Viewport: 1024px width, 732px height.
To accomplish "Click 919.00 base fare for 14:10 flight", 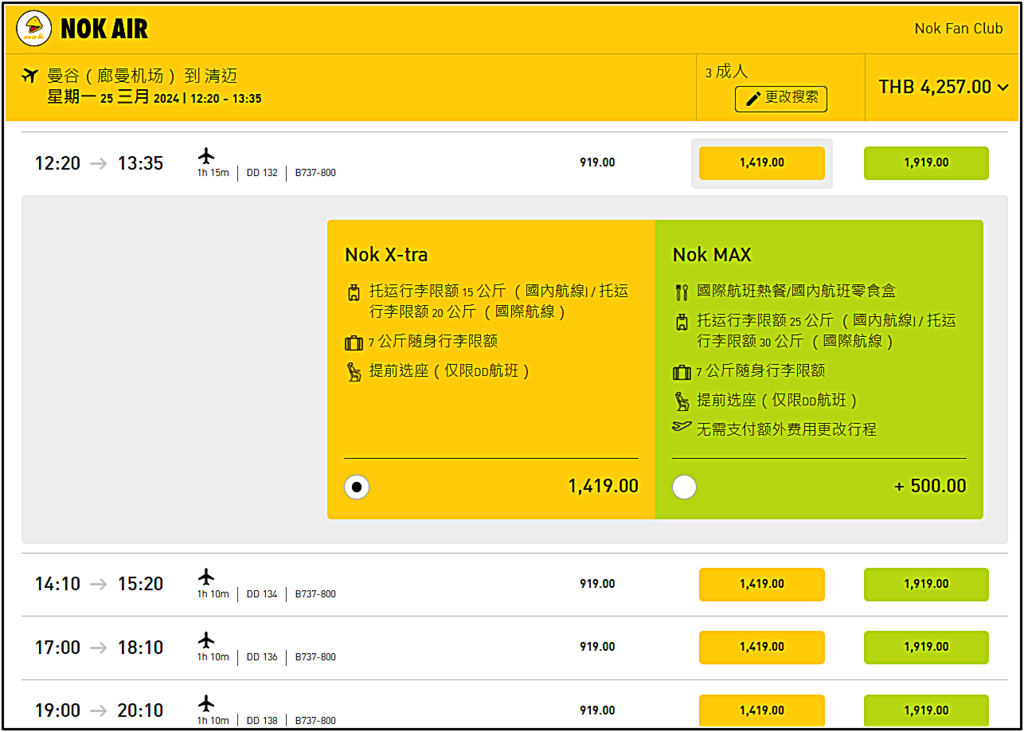I will click(x=597, y=584).
